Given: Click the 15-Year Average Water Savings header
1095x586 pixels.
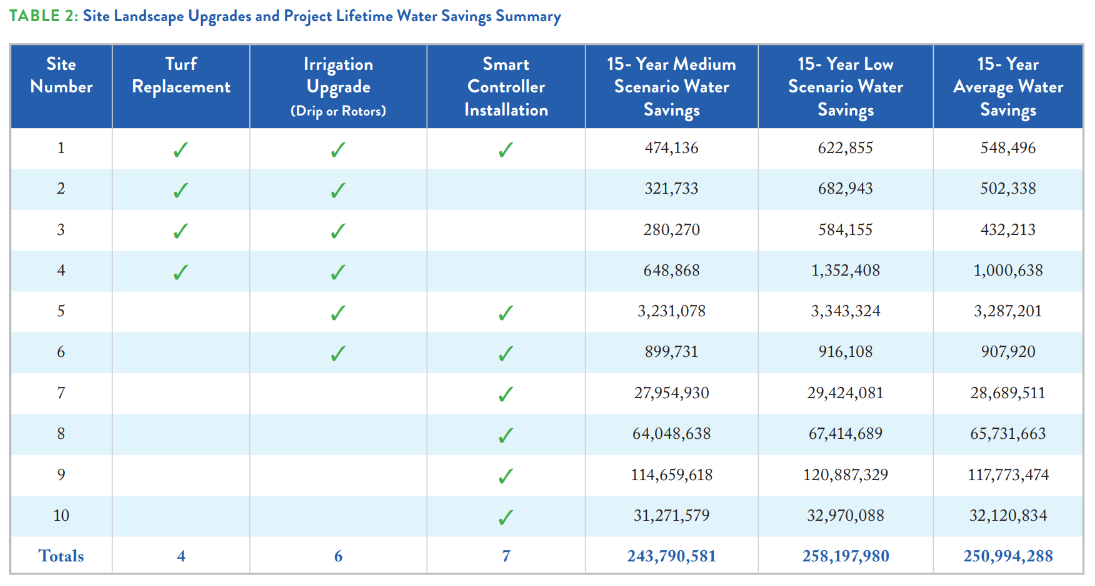Looking at the screenshot, I should tap(1007, 87).
